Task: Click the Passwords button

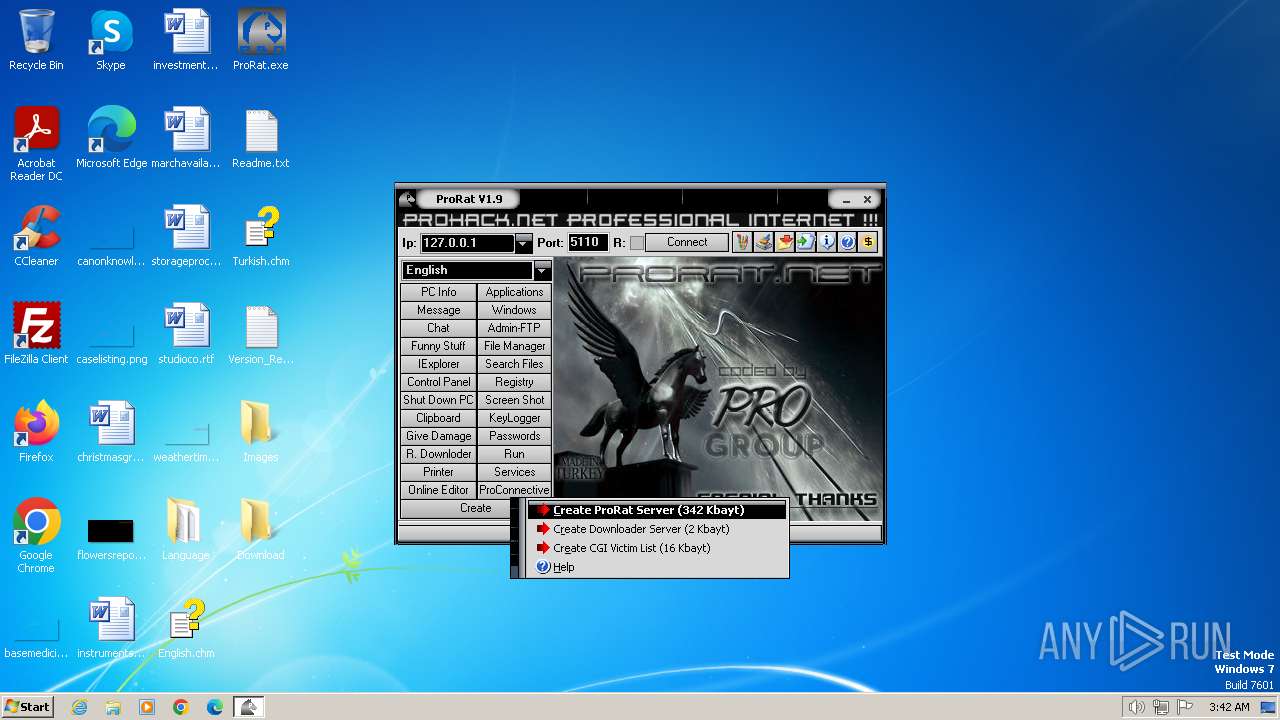Action: coord(514,436)
